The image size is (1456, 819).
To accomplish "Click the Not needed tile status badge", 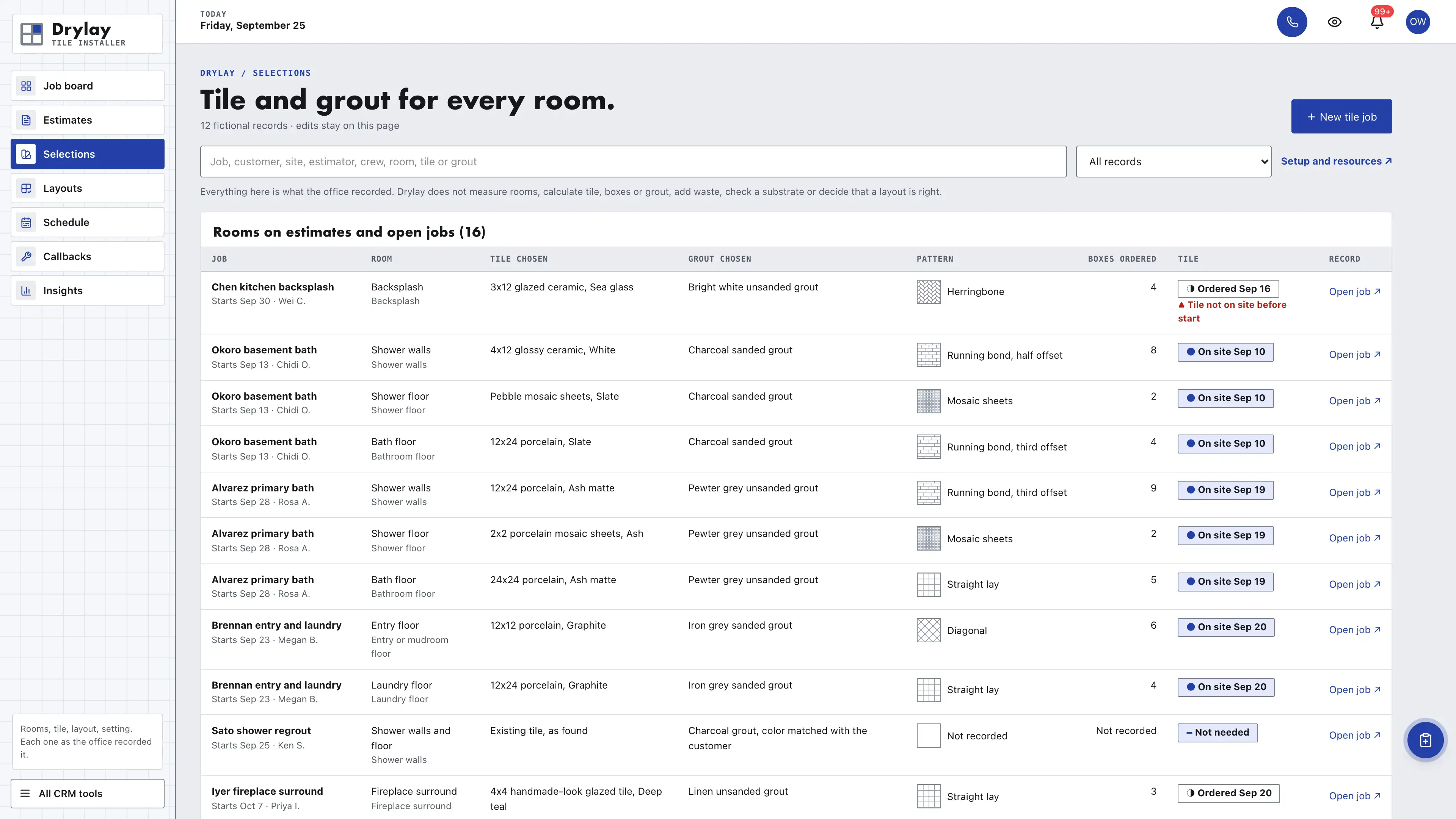I will click(x=1218, y=733).
